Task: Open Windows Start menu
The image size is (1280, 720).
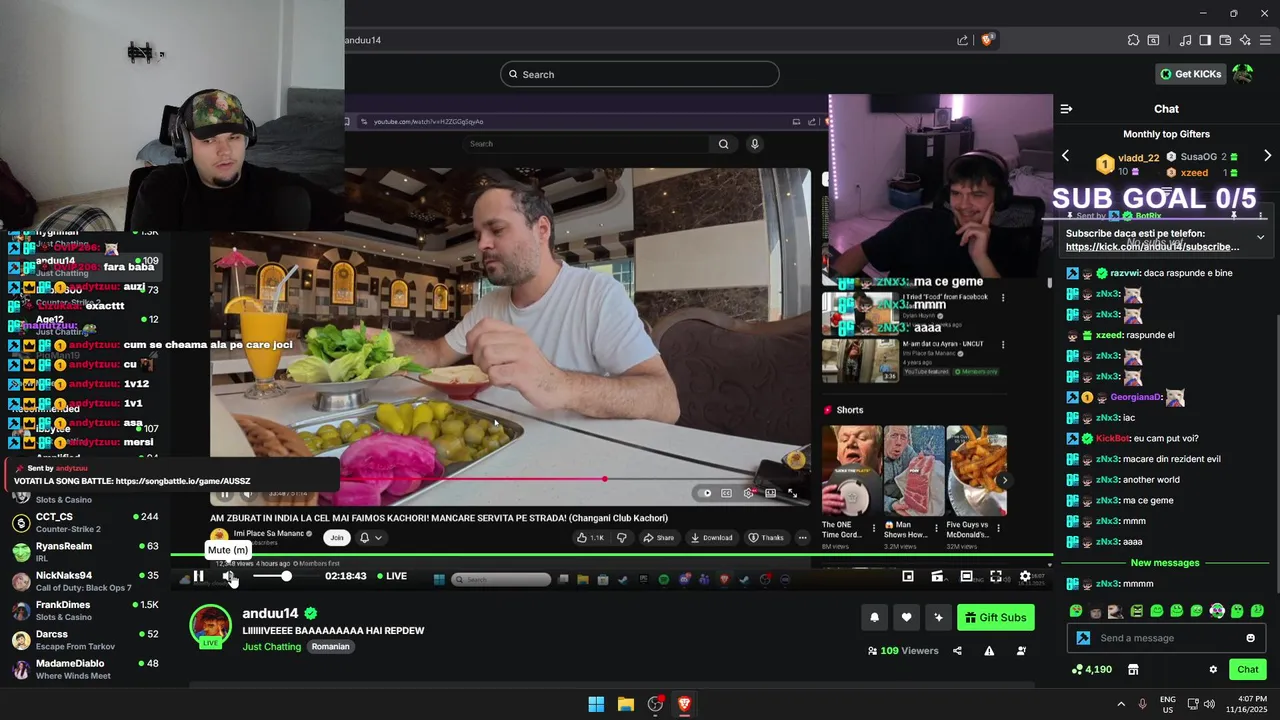Action: click(x=596, y=704)
